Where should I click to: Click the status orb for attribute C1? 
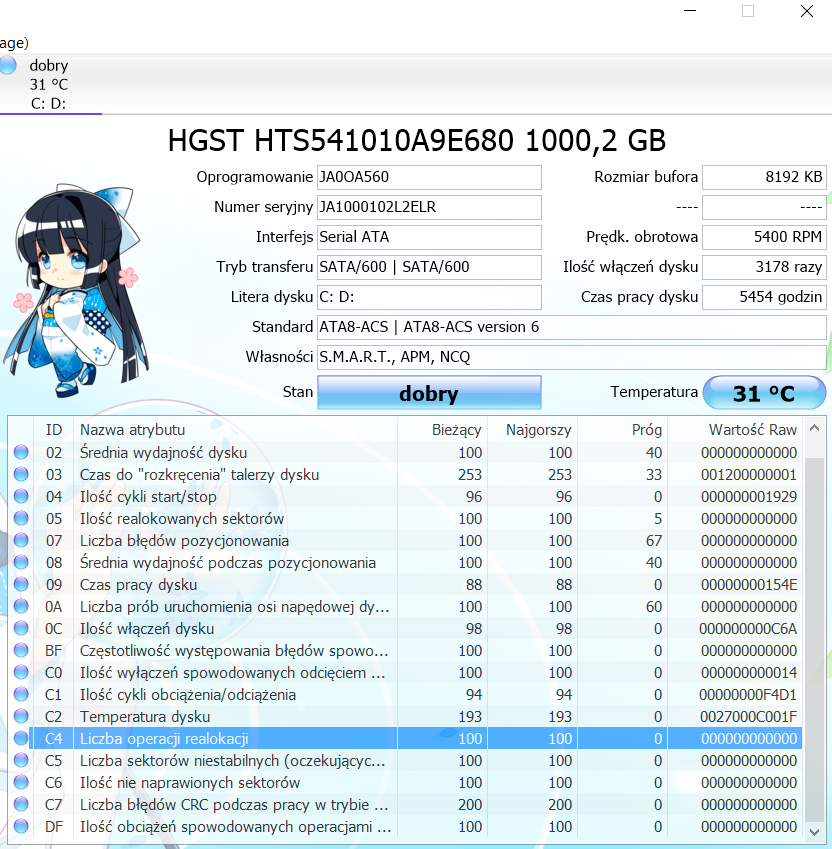(21, 695)
